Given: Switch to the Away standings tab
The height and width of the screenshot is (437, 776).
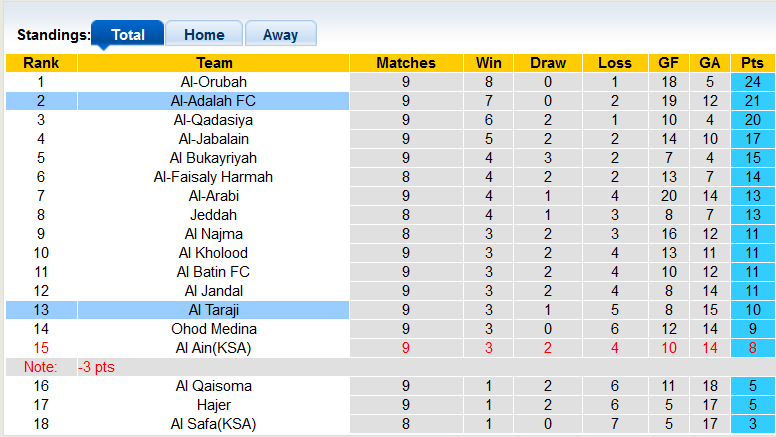Looking at the screenshot, I should point(280,34).
